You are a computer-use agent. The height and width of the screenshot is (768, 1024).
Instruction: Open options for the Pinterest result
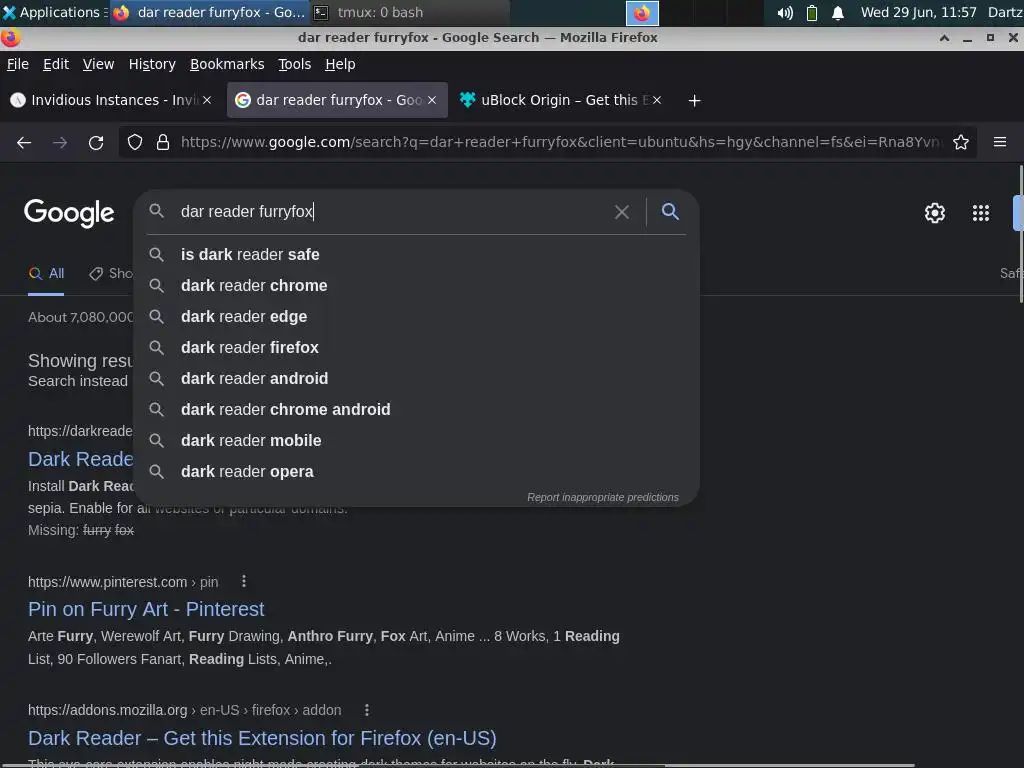point(244,581)
